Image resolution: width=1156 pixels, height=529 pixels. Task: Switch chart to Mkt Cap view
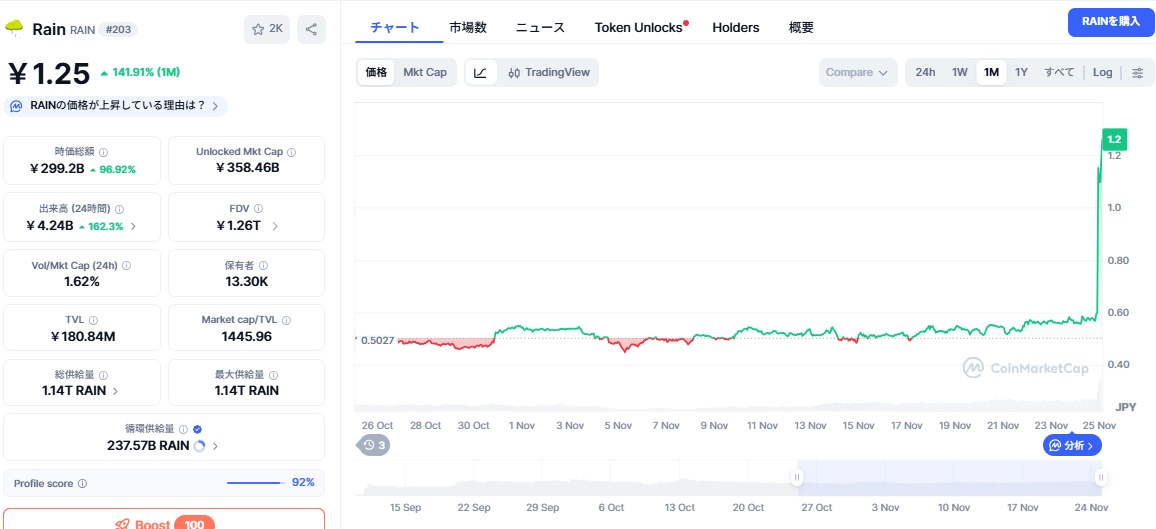425,72
